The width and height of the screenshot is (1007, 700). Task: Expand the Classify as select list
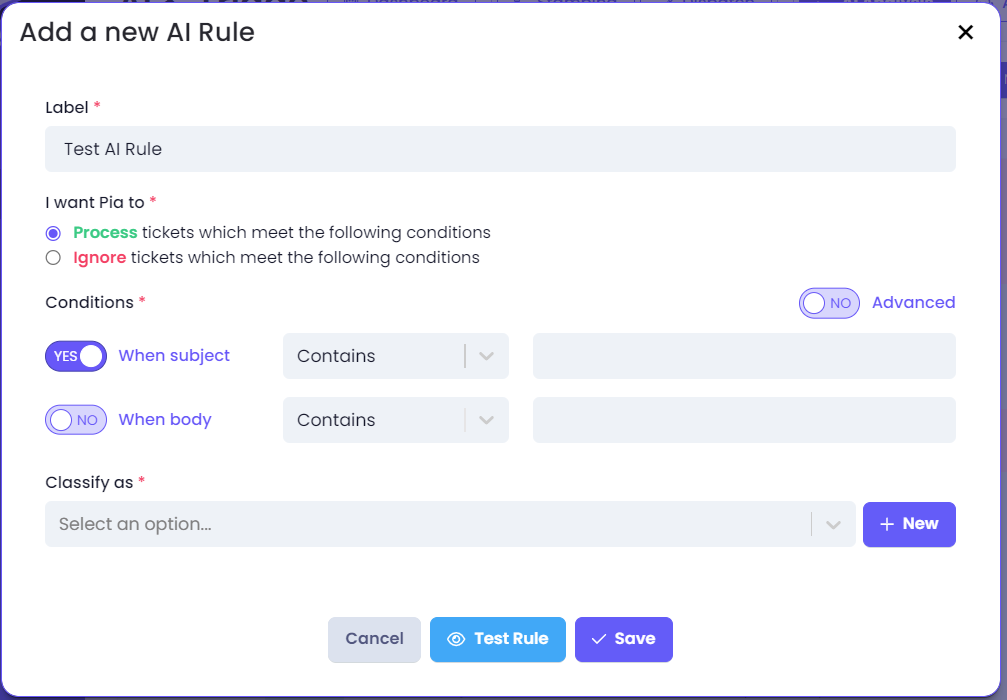click(x=450, y=524)
